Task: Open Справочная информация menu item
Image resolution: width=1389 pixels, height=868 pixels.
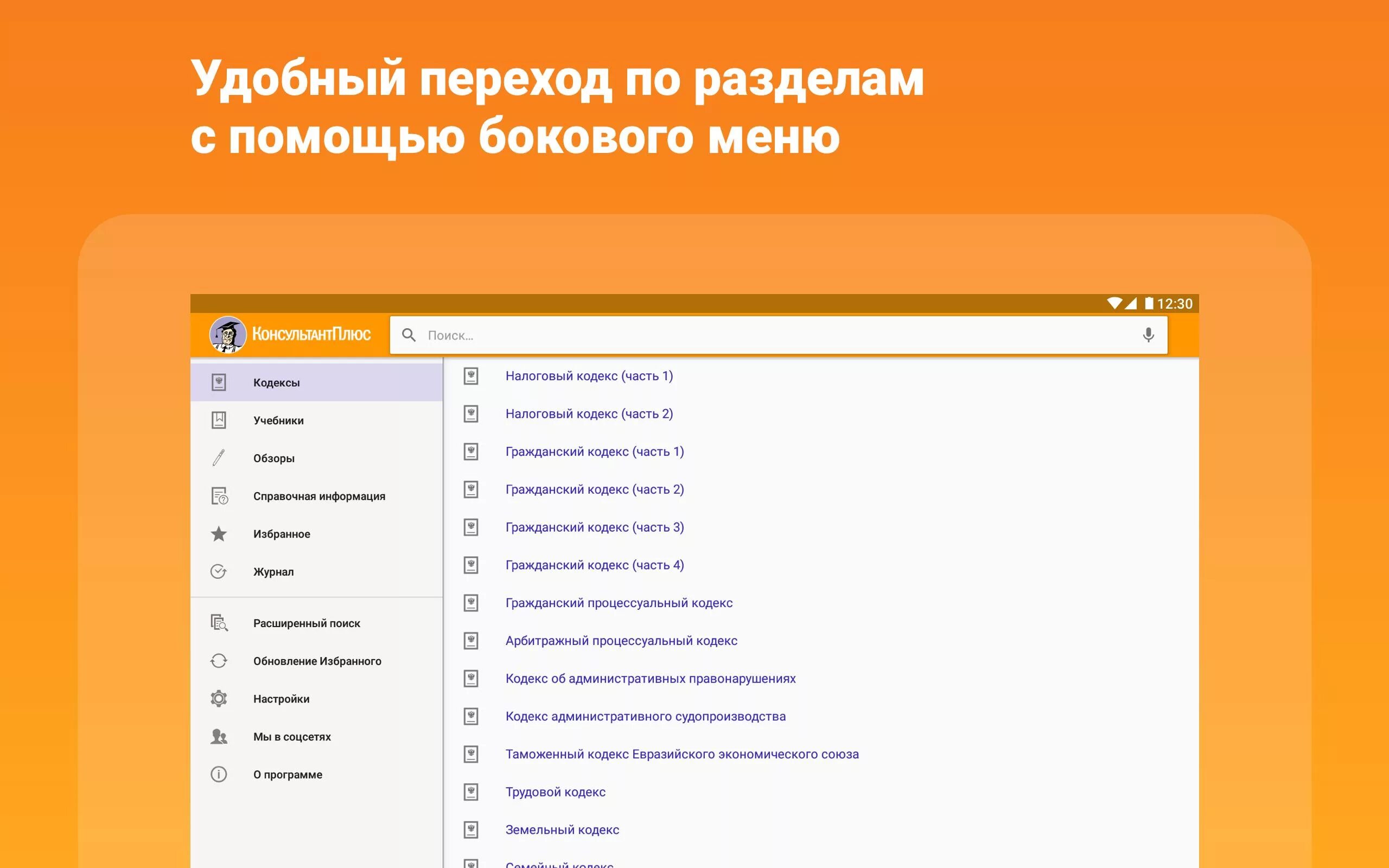Action: click(x=319, y=496)
